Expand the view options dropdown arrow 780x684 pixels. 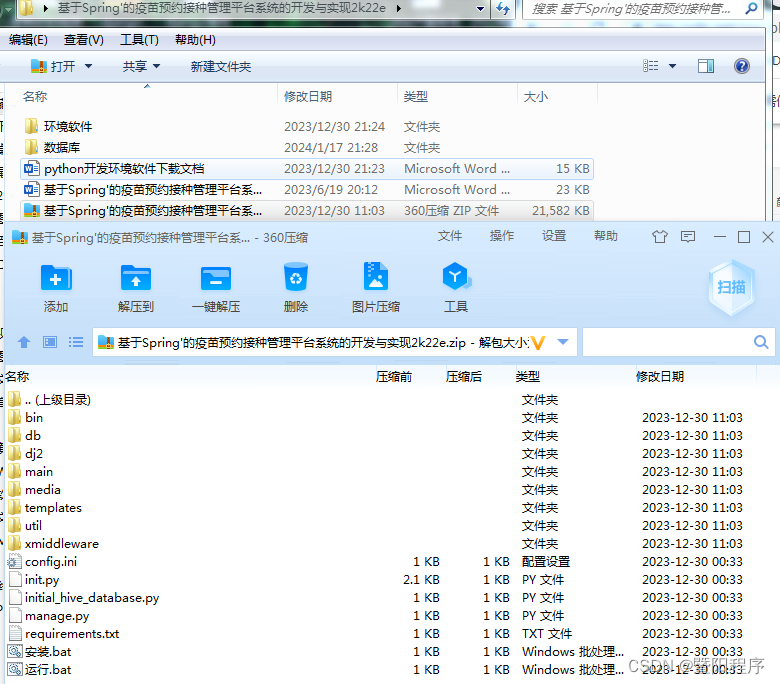click(x=673, y=66)
